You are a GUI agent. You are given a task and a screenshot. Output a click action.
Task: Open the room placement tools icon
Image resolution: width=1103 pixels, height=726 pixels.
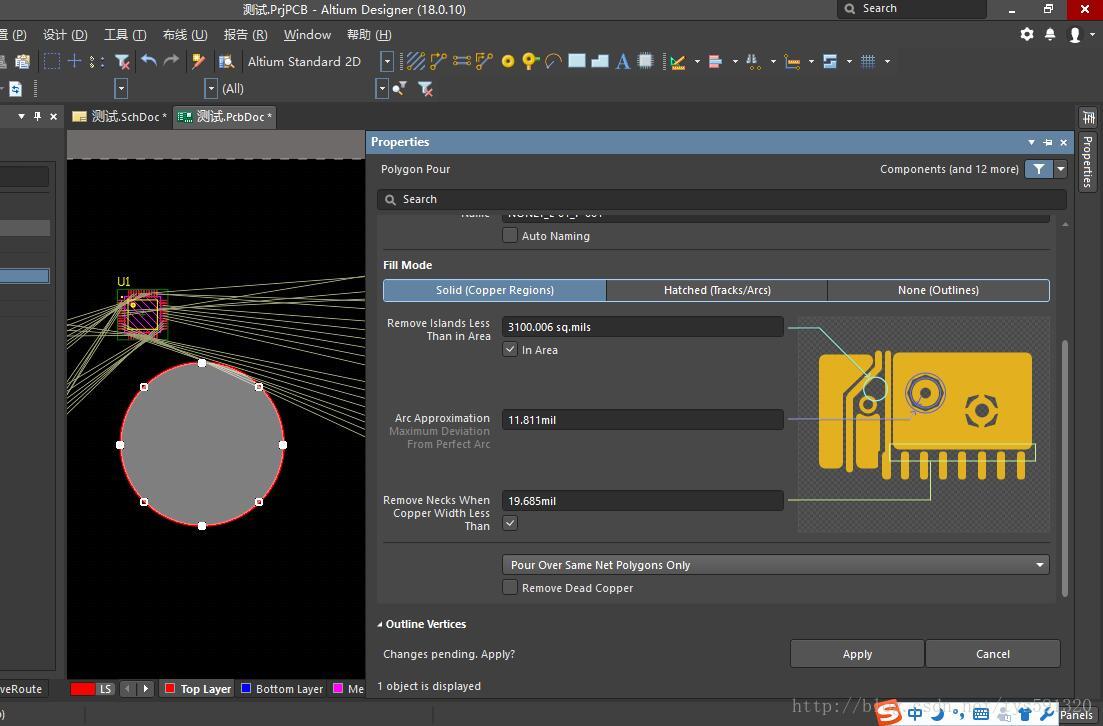829,61
